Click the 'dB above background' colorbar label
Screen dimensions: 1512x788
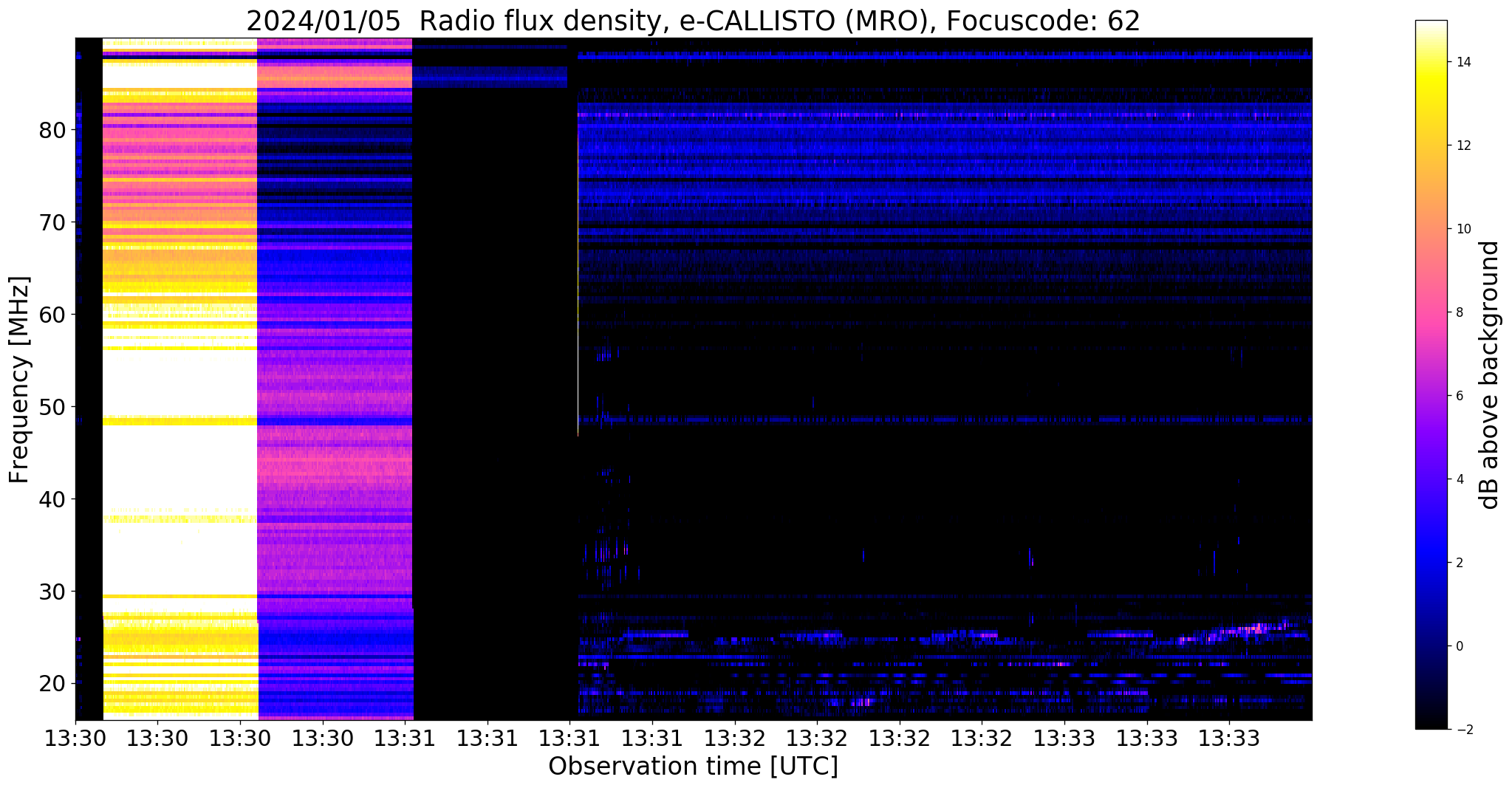(x=1490, y=375)
